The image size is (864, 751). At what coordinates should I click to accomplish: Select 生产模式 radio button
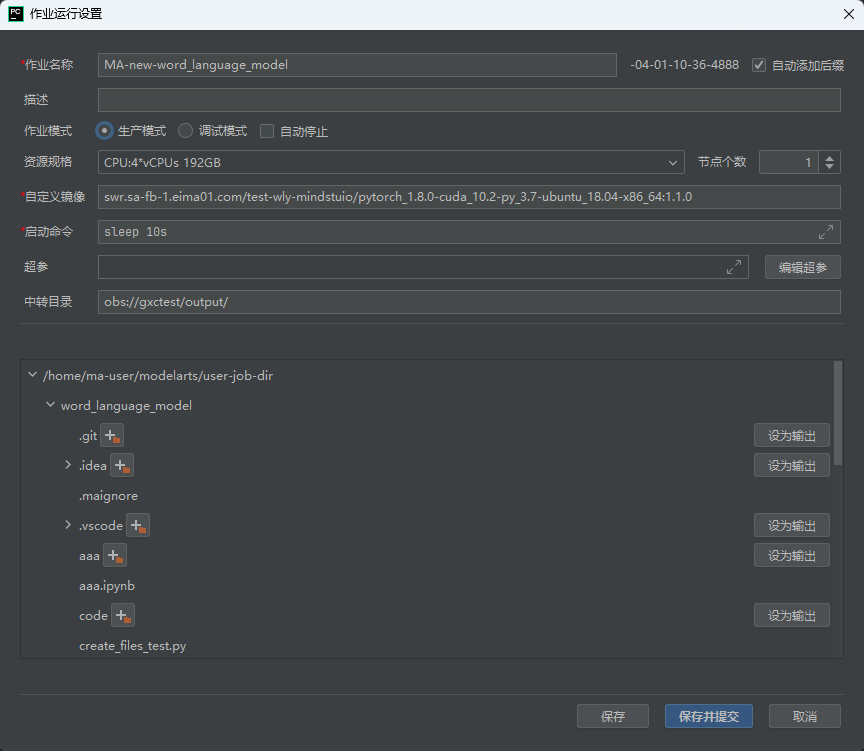pyautogui.click(x=104, y=131)
